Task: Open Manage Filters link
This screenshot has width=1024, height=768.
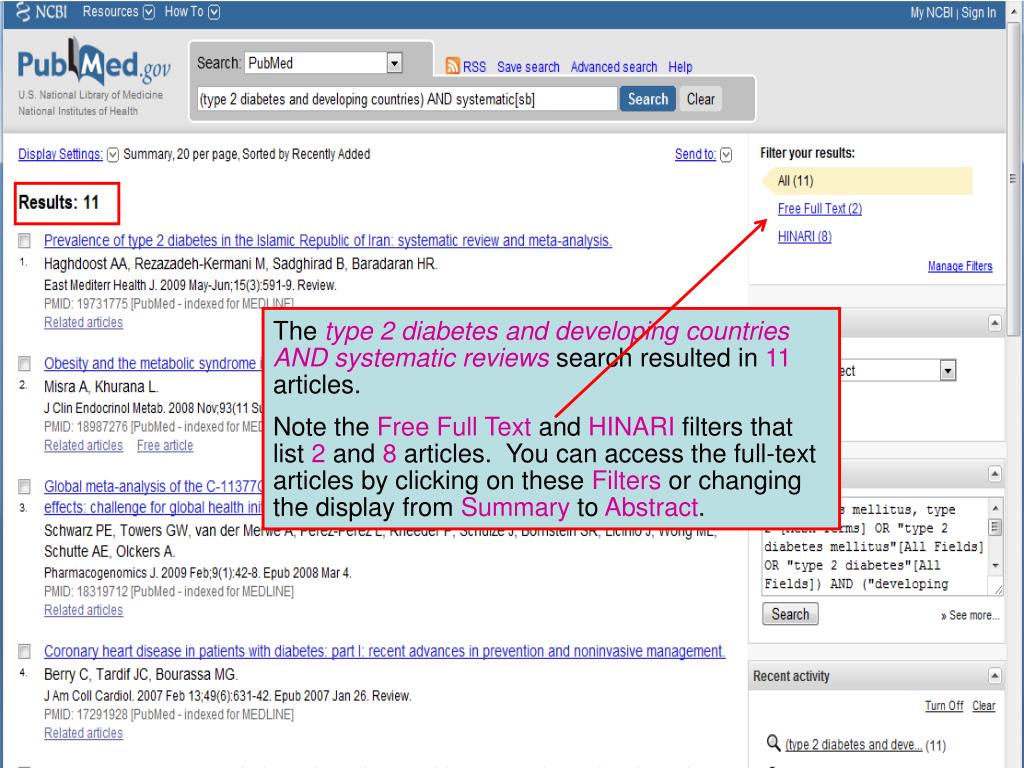Action: tap(960, 266)
